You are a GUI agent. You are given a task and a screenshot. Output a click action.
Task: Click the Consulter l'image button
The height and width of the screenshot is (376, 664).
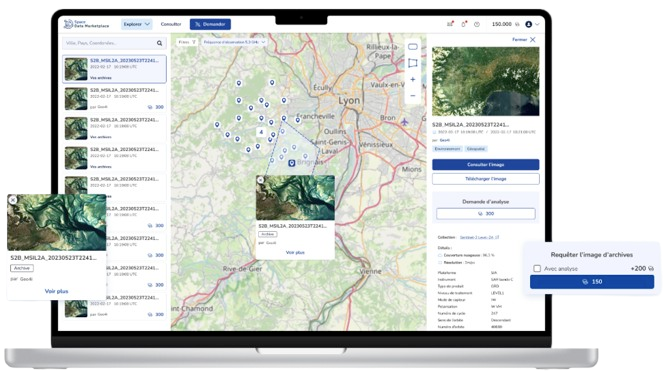486,164
